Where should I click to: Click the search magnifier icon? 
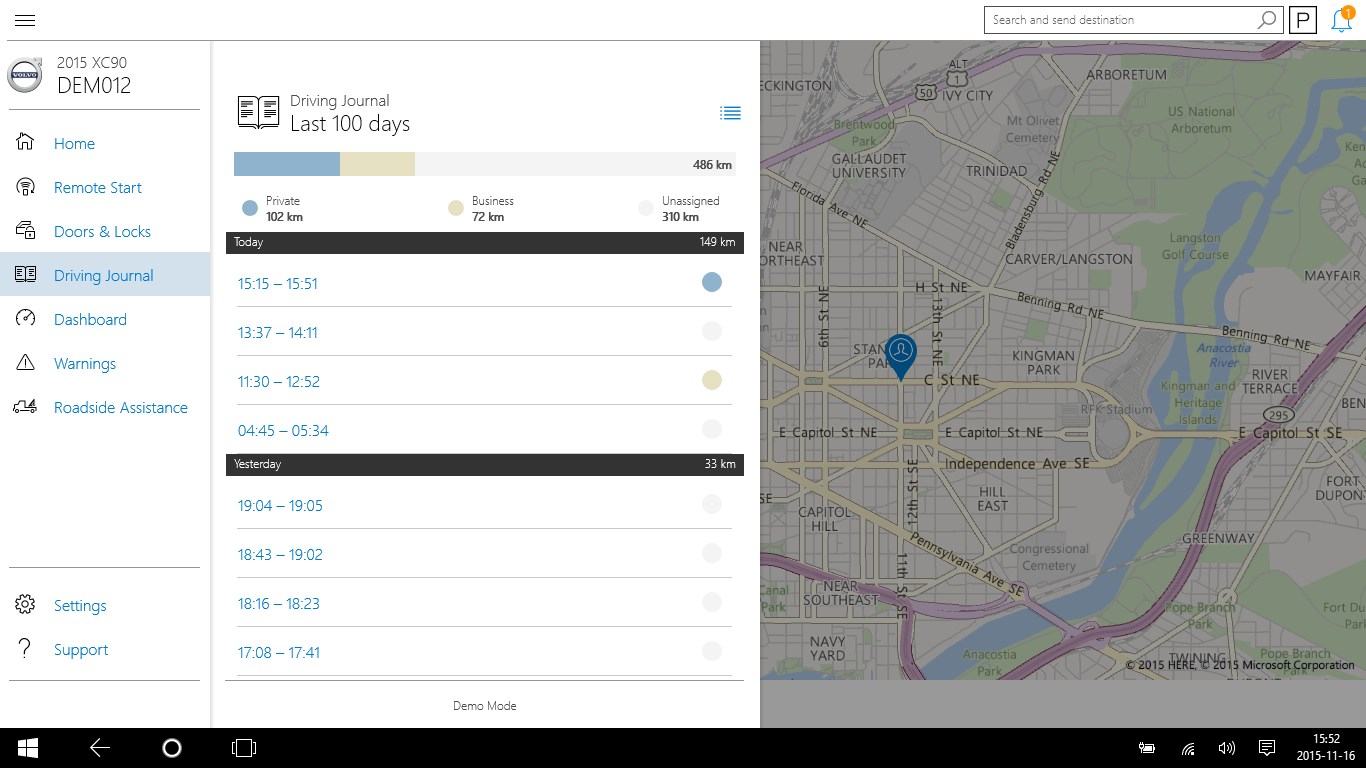coord(1267,20)
